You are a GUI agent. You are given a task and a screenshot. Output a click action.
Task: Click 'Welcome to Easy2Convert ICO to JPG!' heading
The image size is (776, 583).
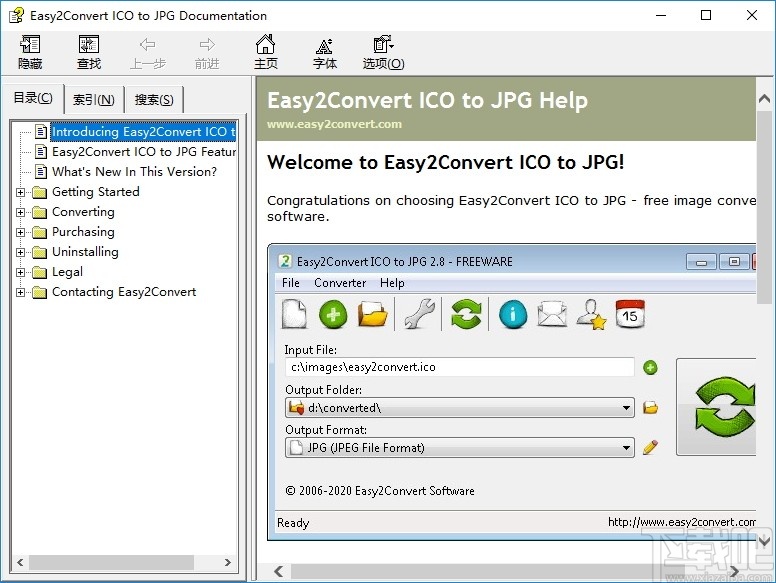coord(445,162)
